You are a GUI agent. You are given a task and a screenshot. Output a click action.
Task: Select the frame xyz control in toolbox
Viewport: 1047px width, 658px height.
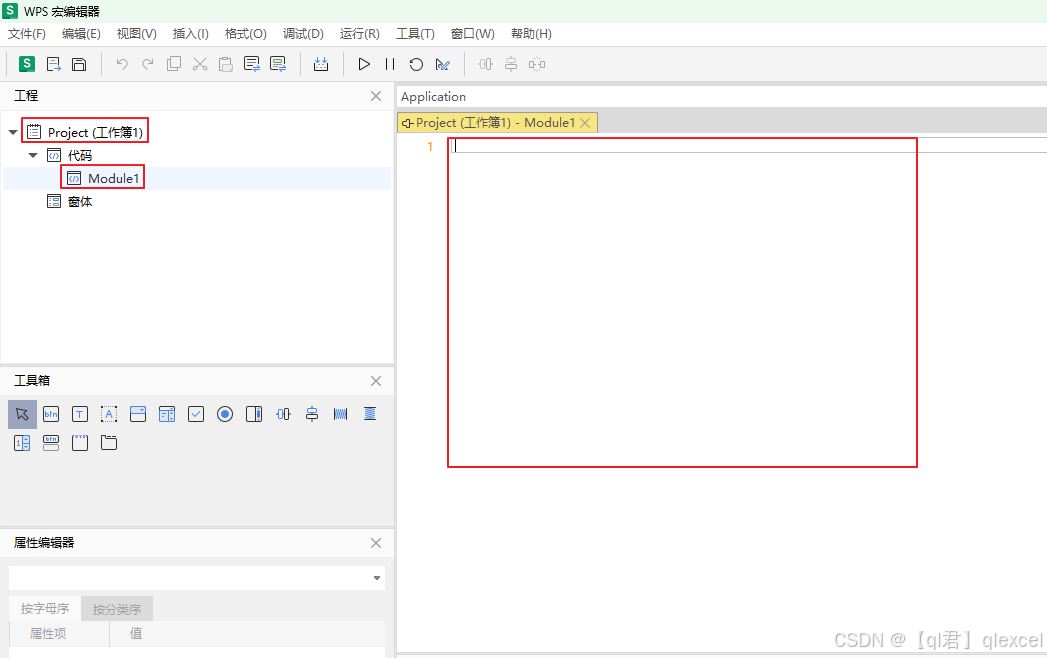[79, 443]
